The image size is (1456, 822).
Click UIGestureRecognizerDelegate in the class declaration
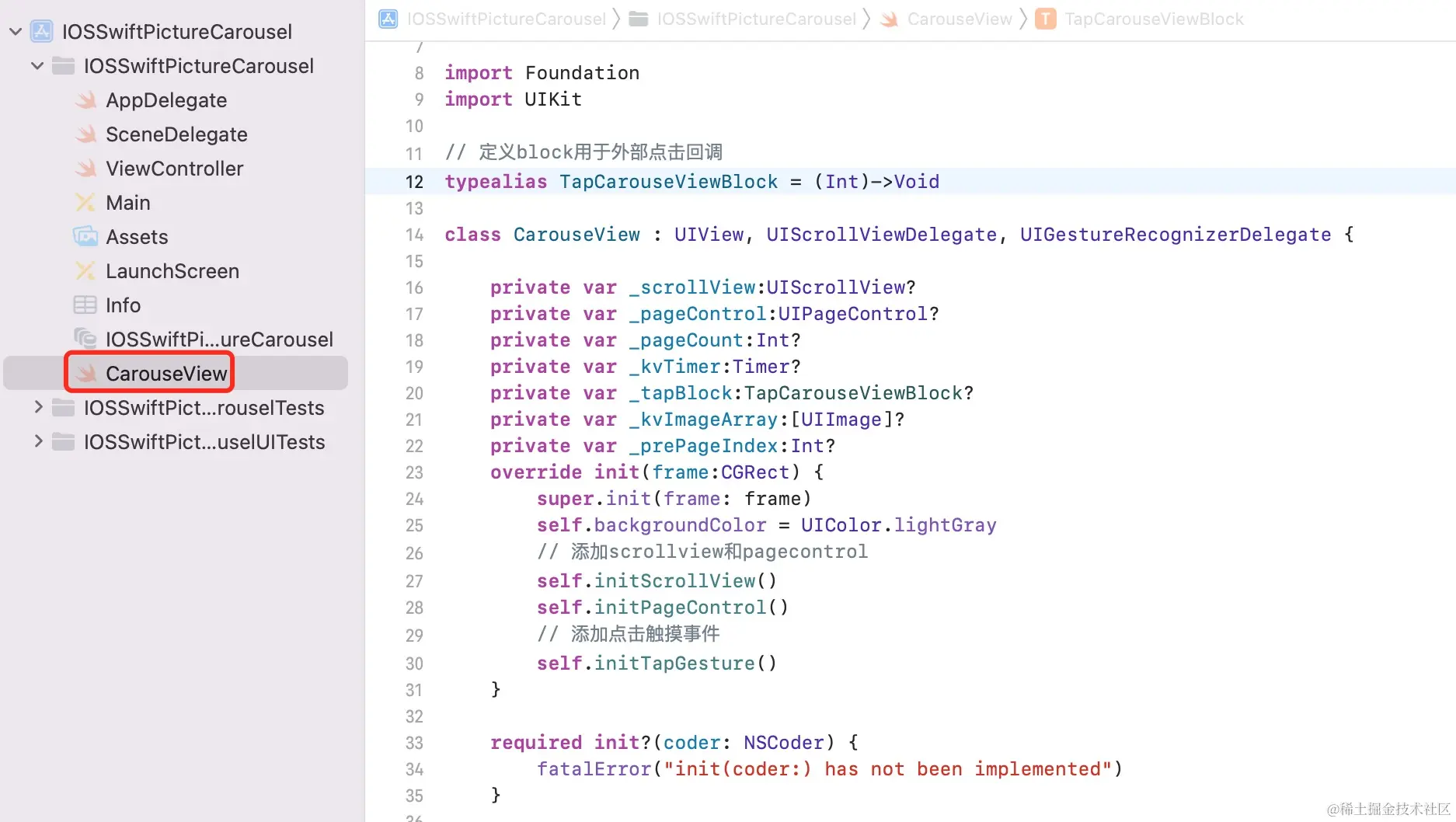[1176, 235]
